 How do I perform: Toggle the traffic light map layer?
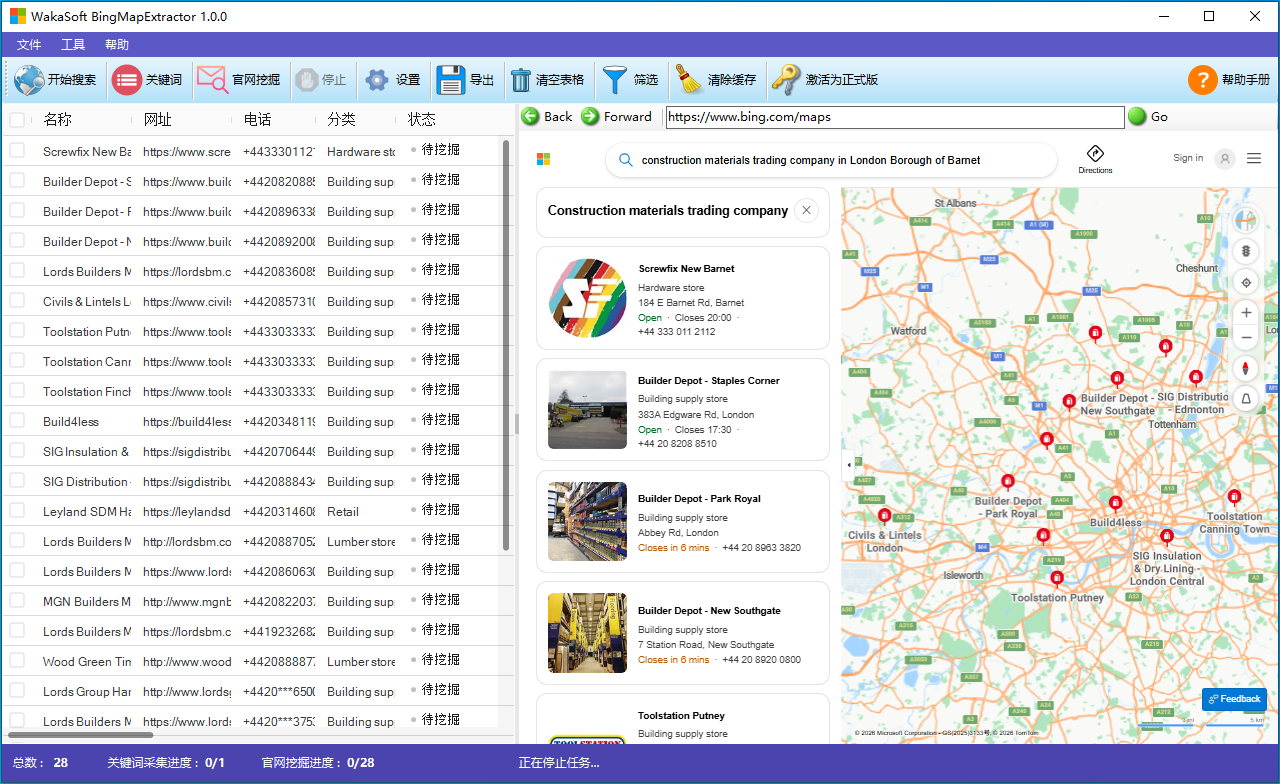click(1246, 251)
